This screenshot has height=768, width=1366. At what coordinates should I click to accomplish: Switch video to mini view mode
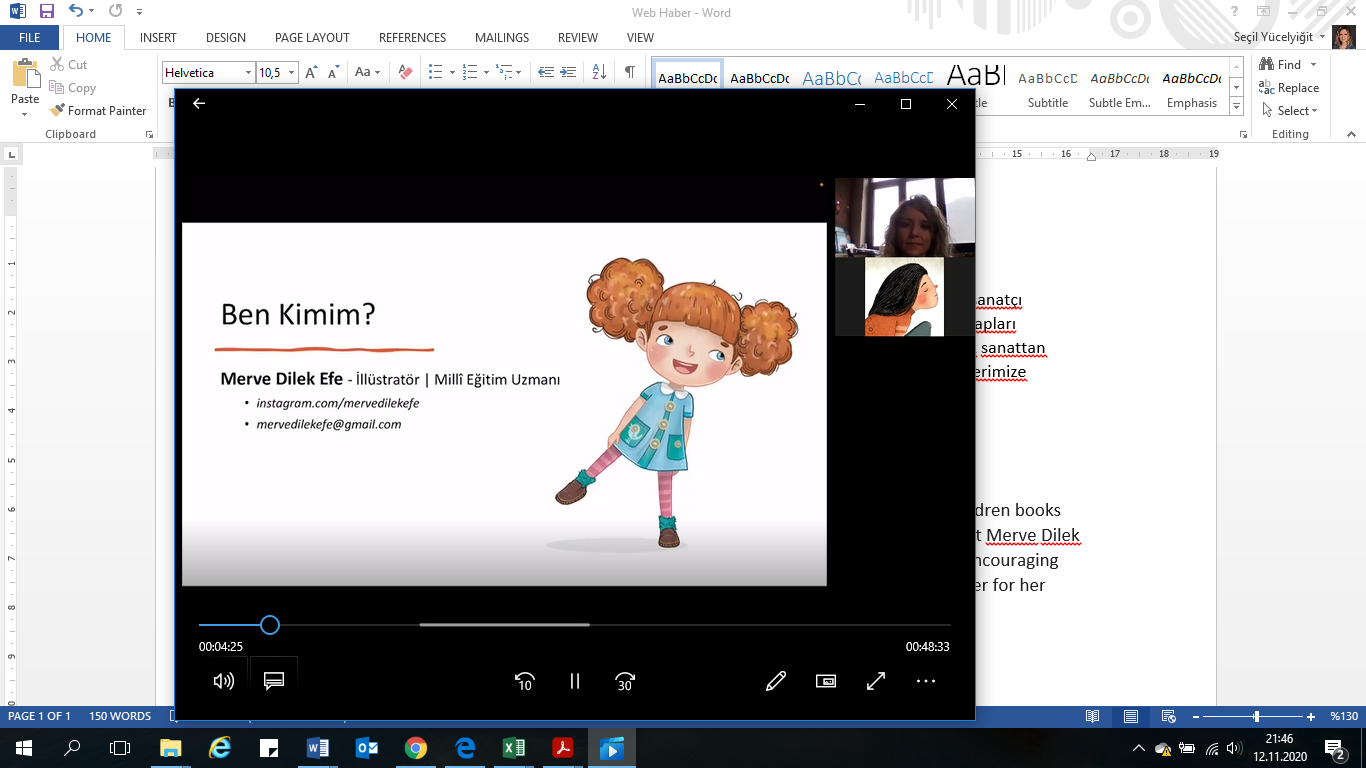826,681
